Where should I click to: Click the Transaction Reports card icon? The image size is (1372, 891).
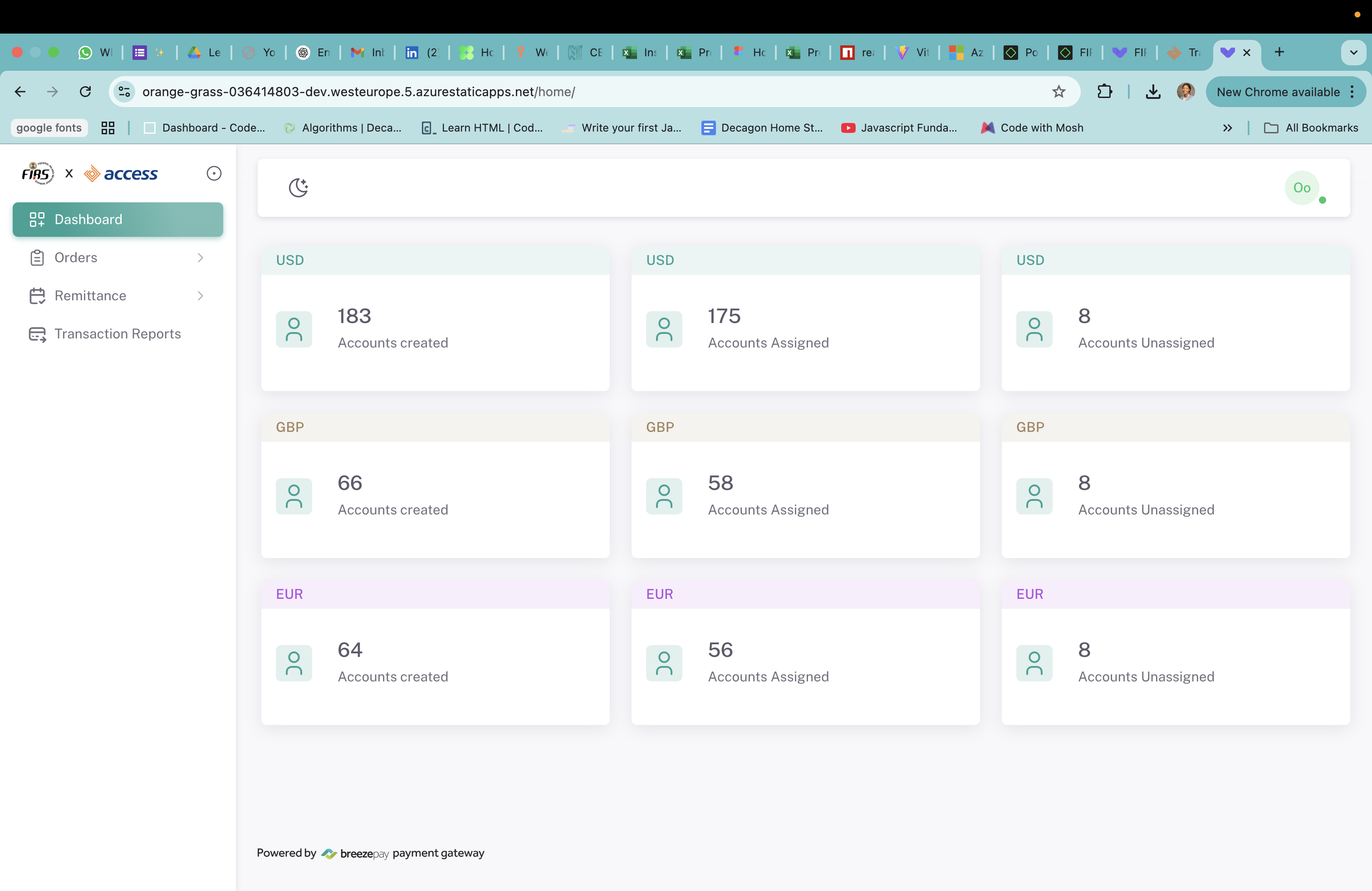tap(37, 334)
